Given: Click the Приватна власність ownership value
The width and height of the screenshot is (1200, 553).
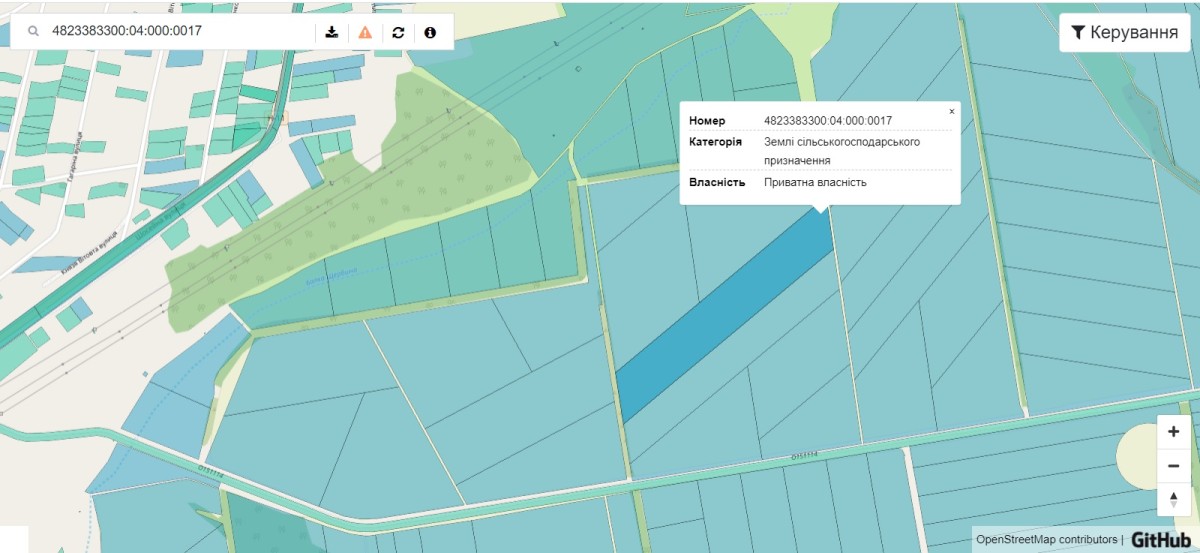Looking at the screenshot, I should click(815, 183).
